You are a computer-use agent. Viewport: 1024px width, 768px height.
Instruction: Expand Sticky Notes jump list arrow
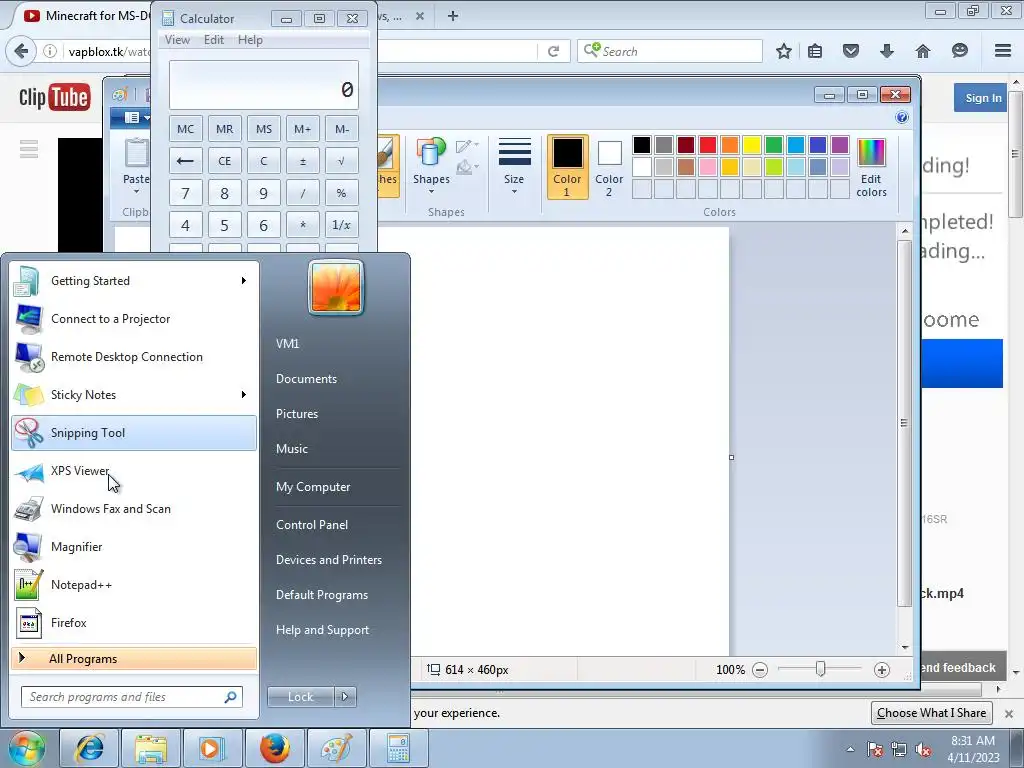tap(244, 394)
